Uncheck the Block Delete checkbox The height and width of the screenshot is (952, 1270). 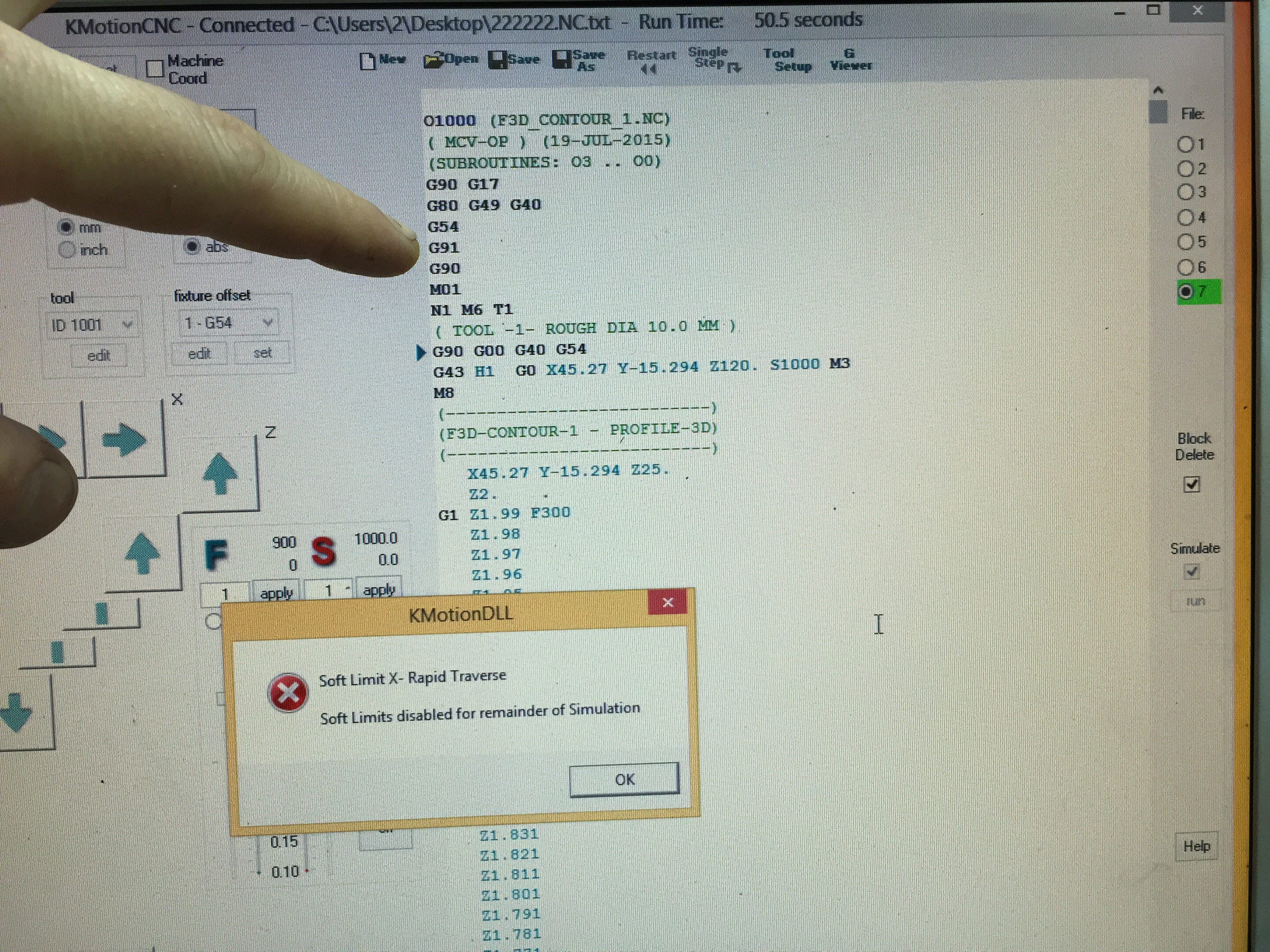(1191, 485)
